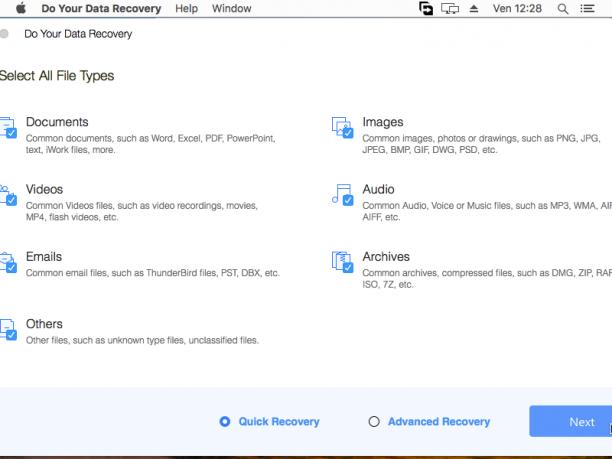
Task: Click the Images heading text
Action: click(x=382, y=122)
